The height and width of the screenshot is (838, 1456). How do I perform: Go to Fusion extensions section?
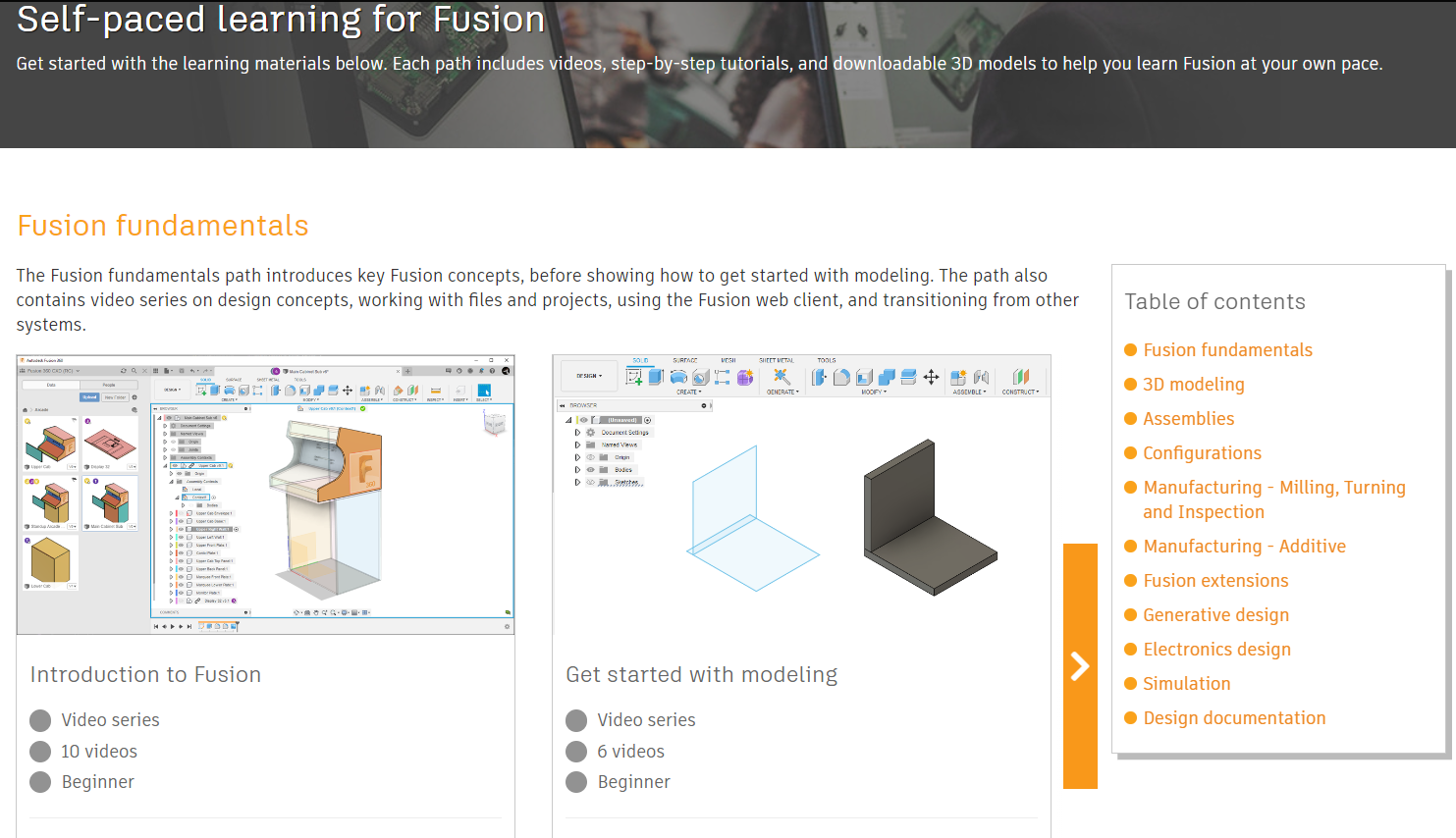click(1215, 581)
